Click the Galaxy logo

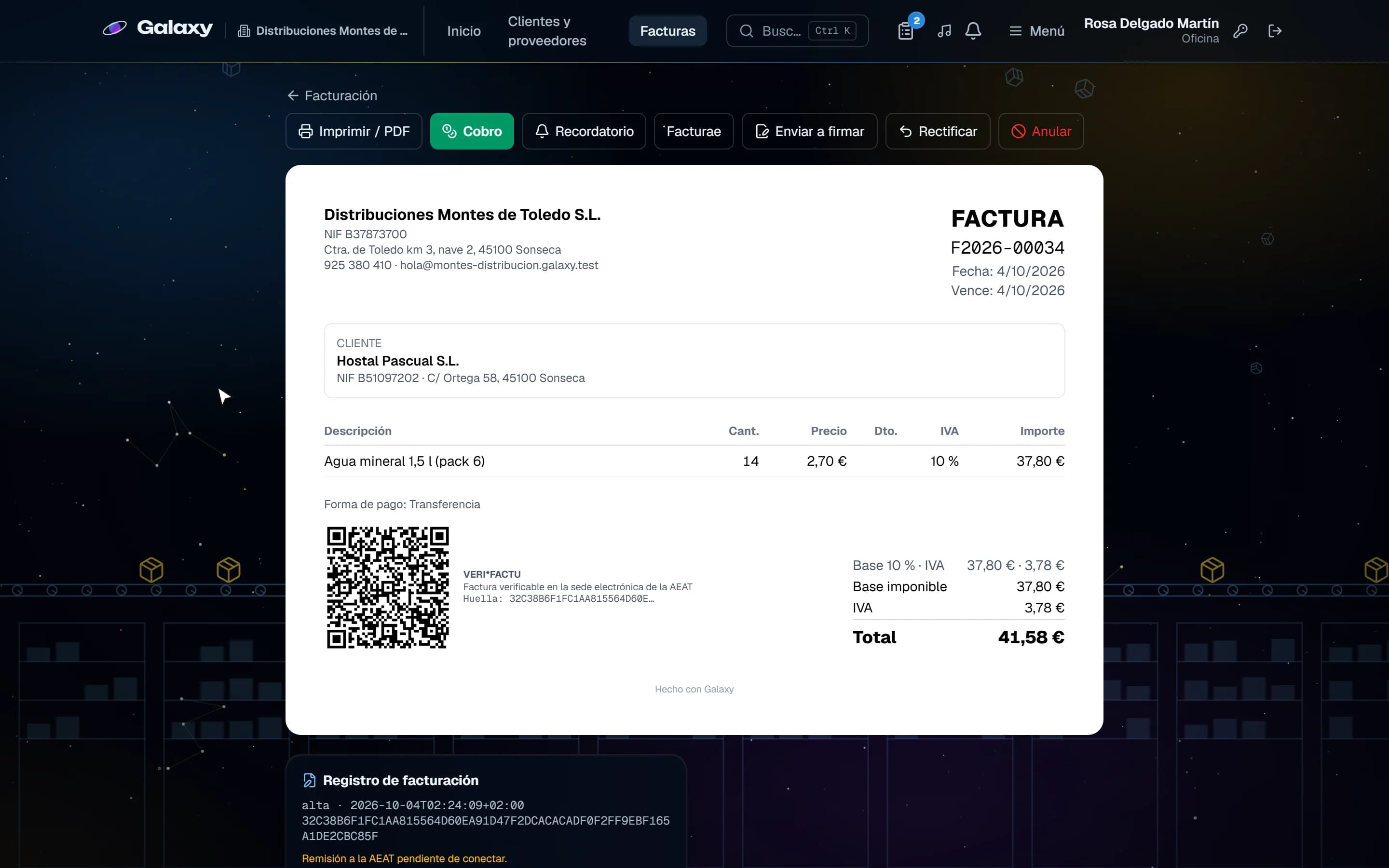tap(157, 28)
